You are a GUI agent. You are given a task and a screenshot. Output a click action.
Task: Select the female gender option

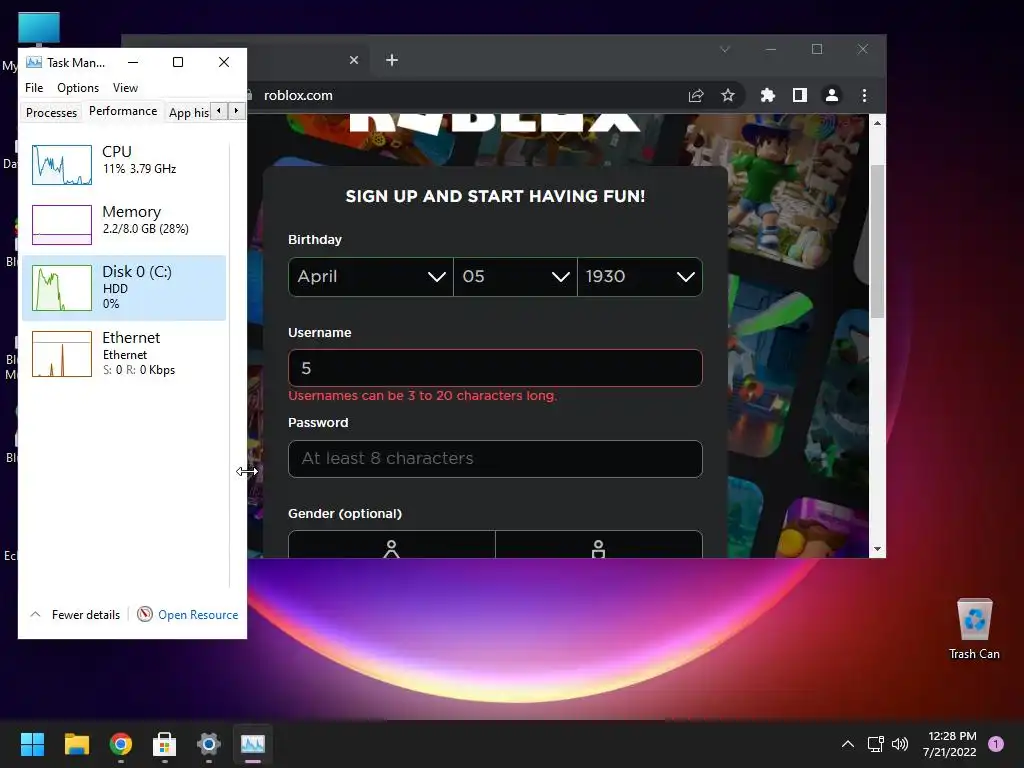(x=392, y=545)
